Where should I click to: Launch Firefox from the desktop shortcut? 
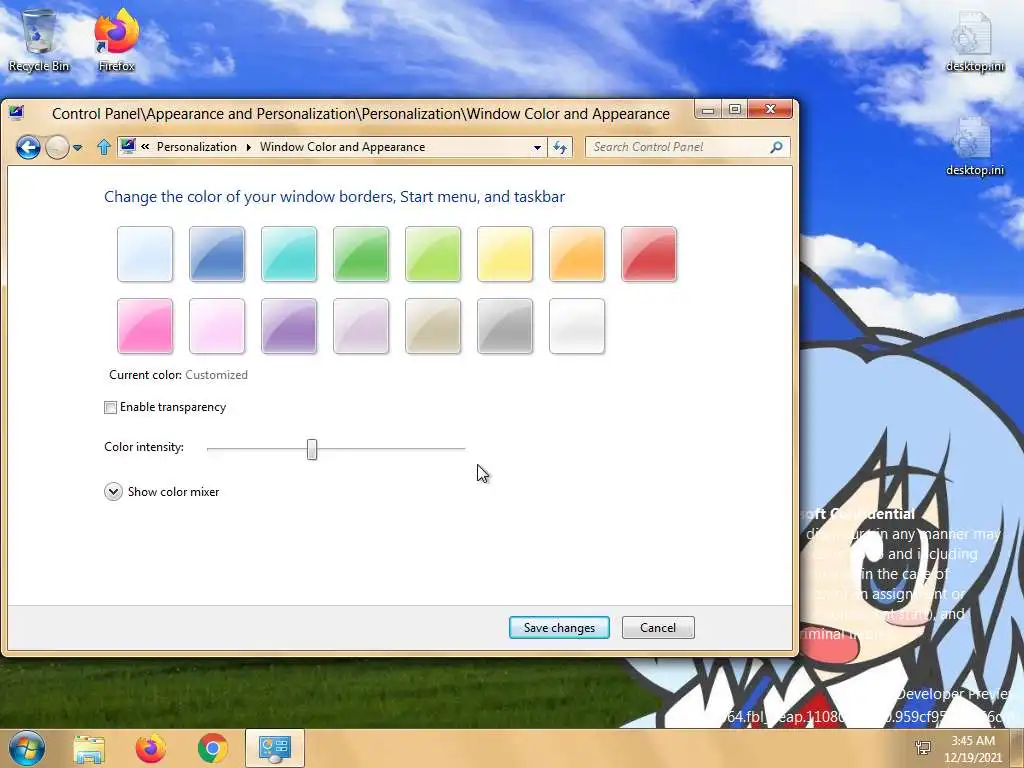tap(116, 40)
